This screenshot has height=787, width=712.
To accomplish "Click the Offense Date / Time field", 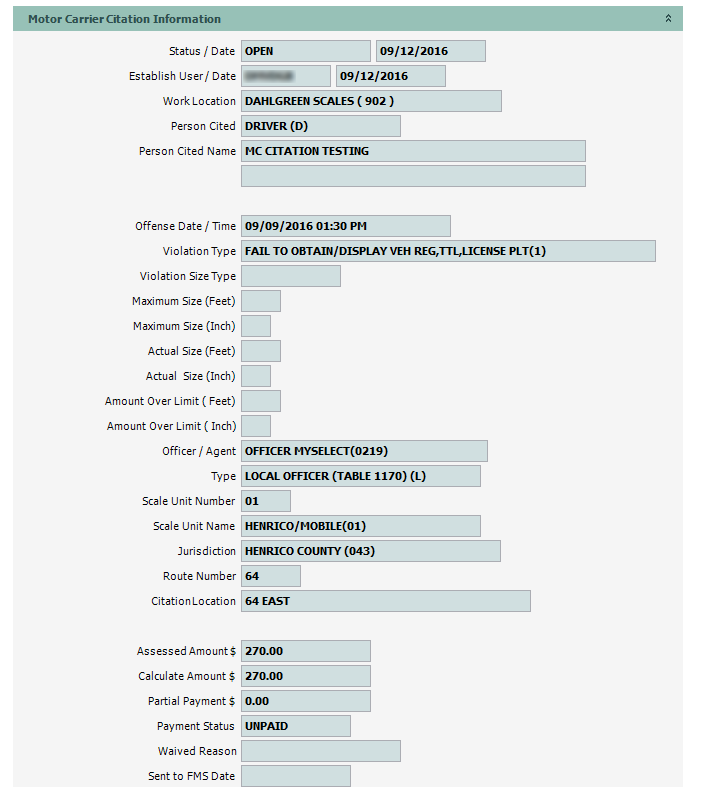I will click(x=345, y=226).
